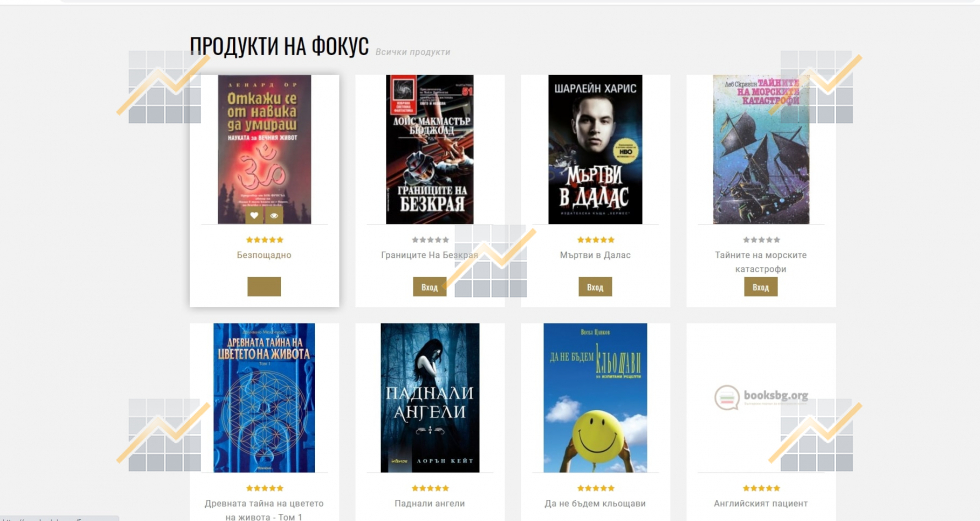
Task: Click the booksbg.org placeholder cover image
Action: tap(761, 397)
